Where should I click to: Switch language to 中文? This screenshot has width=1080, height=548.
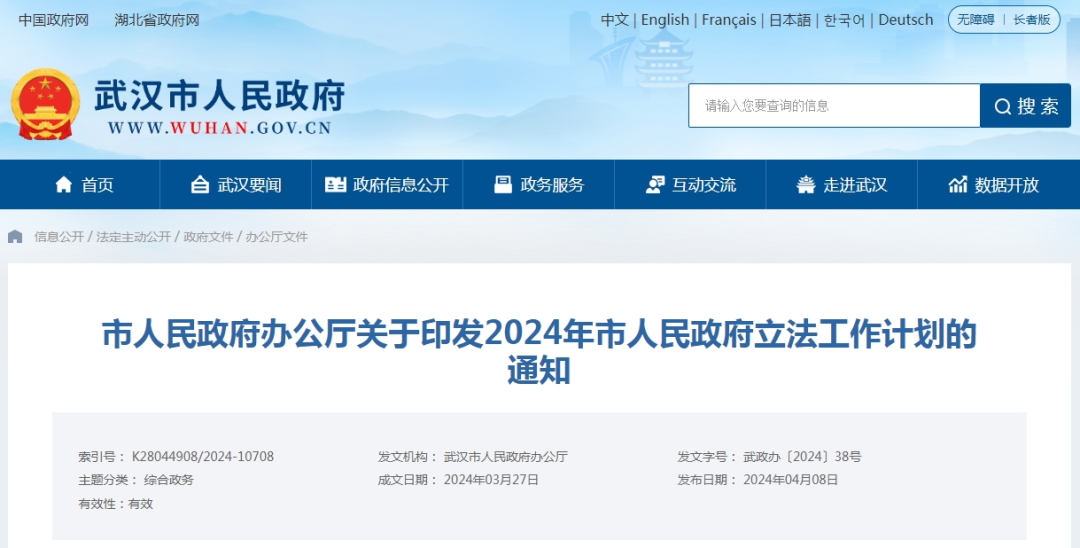coord(614,20)
